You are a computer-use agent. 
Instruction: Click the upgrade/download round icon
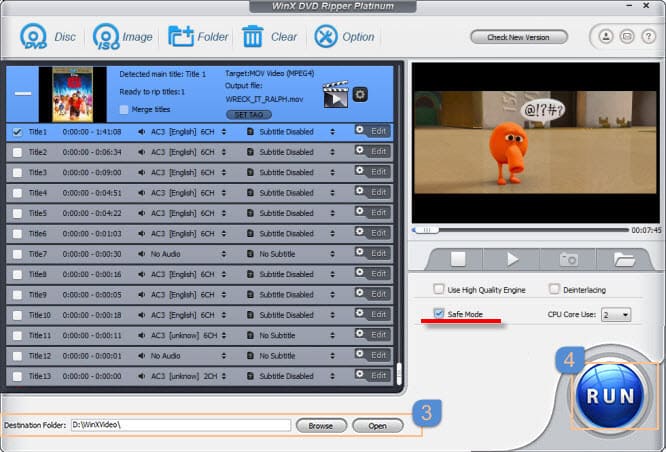606,37
